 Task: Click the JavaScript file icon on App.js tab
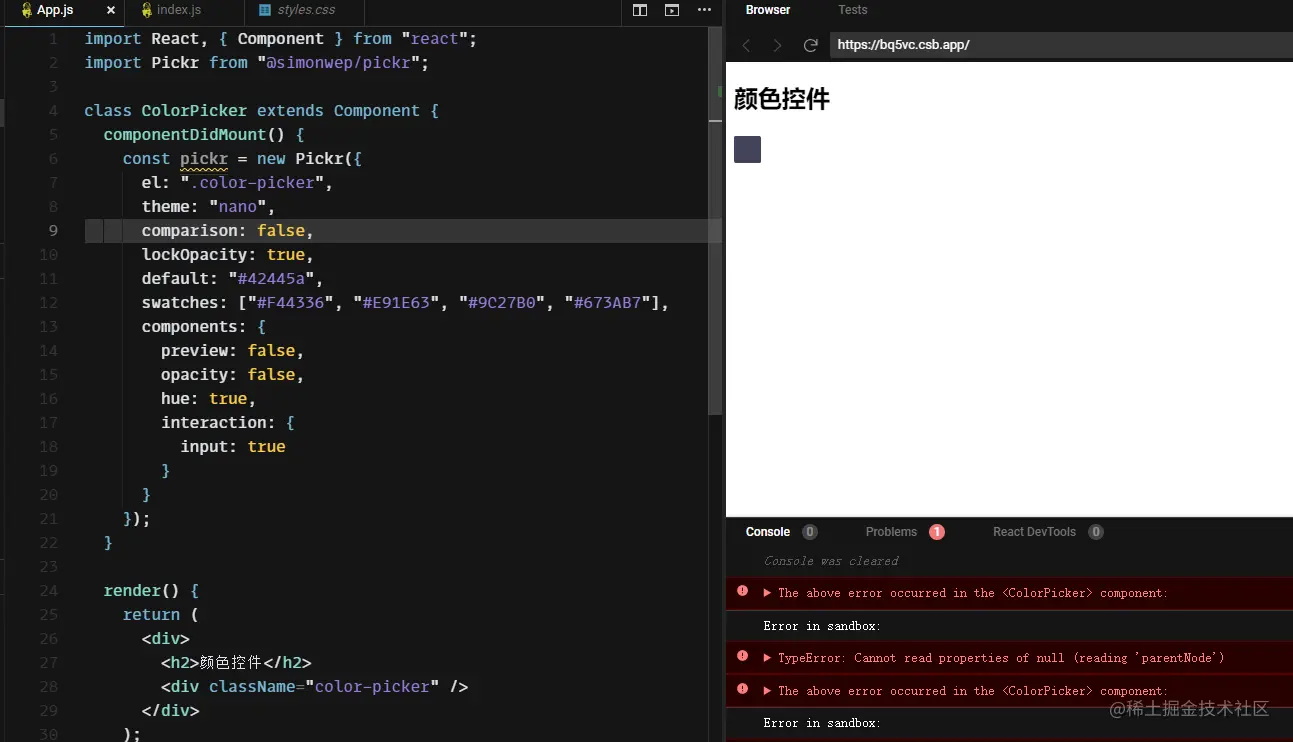[x=26, y=10]
